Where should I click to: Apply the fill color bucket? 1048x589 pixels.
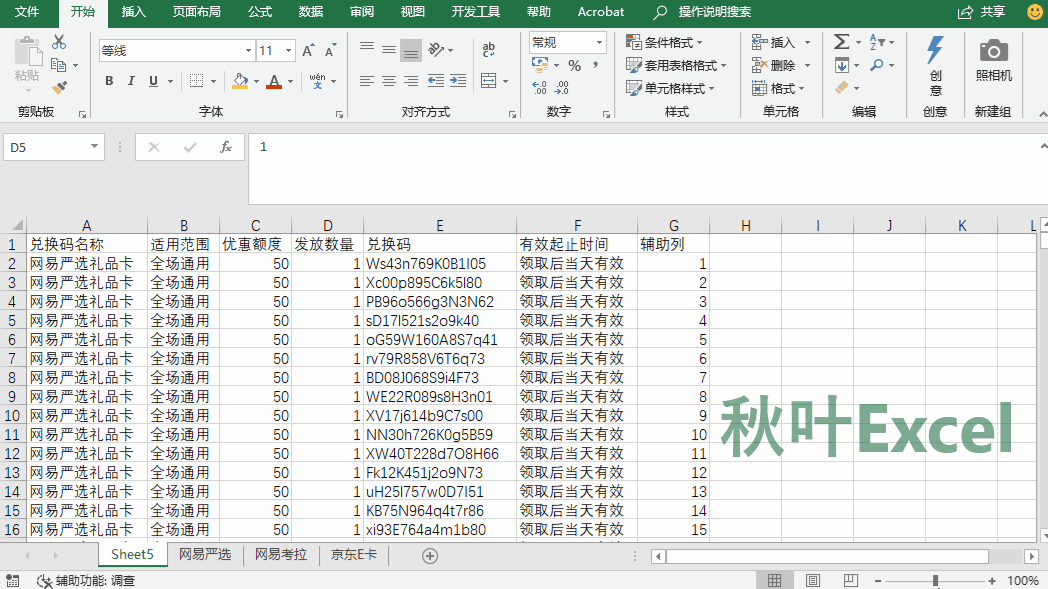click(x=240, y=81)
